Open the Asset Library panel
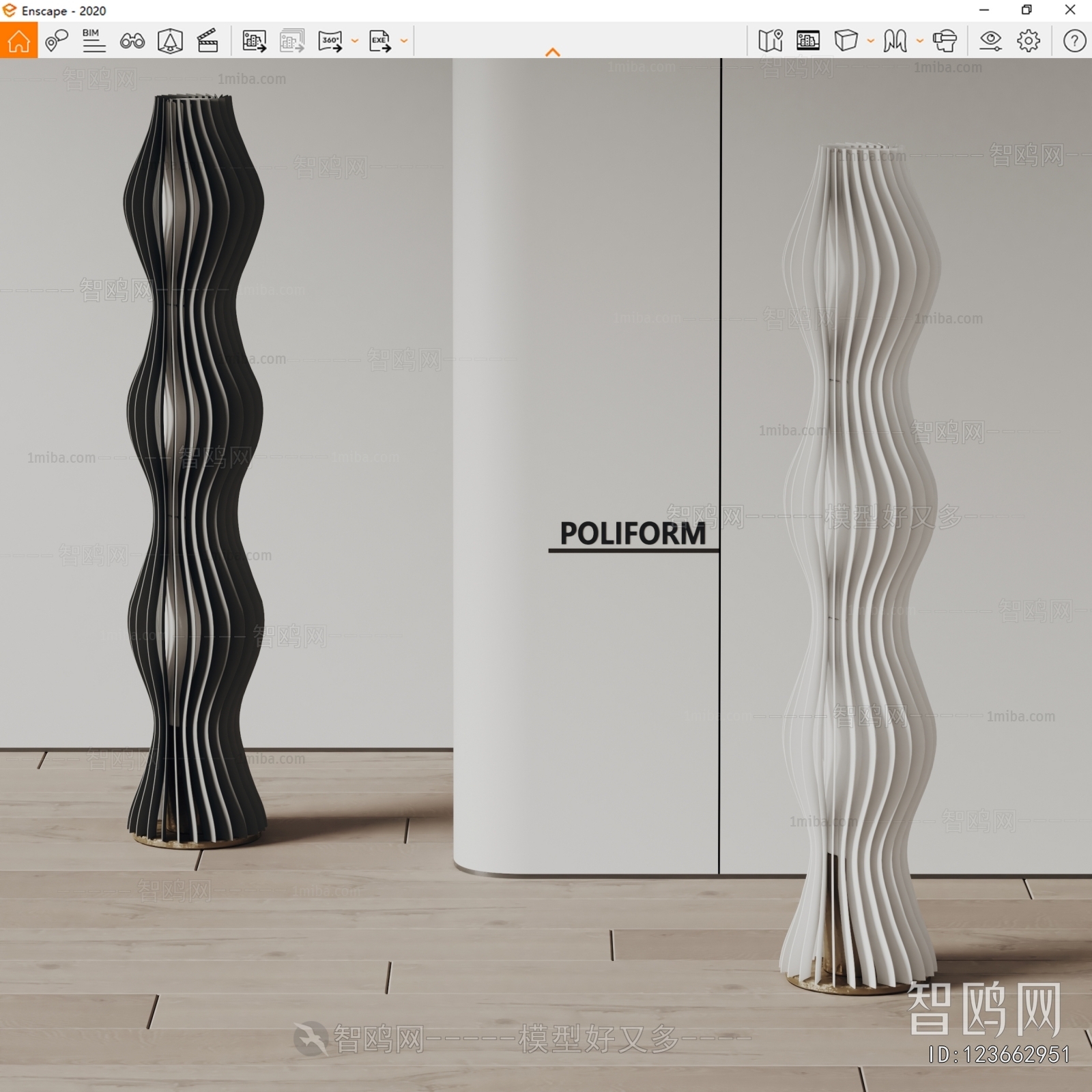Screen dimensions: 1092x1092 [808, 41]
